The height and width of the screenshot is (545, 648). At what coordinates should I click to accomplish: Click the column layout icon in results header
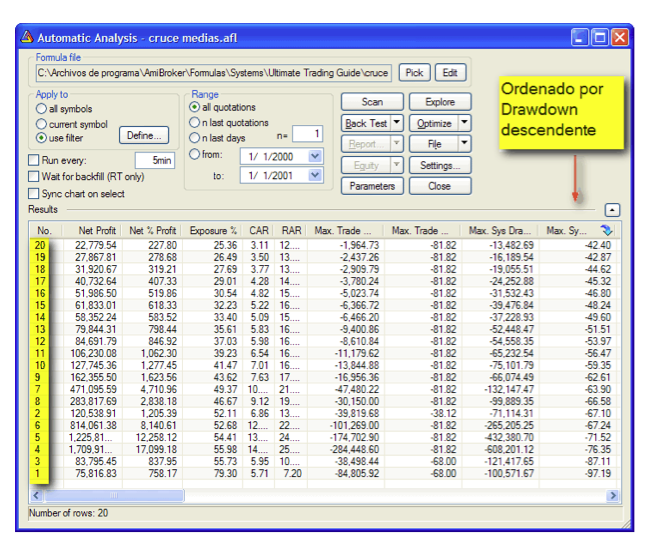coord(606,230)
